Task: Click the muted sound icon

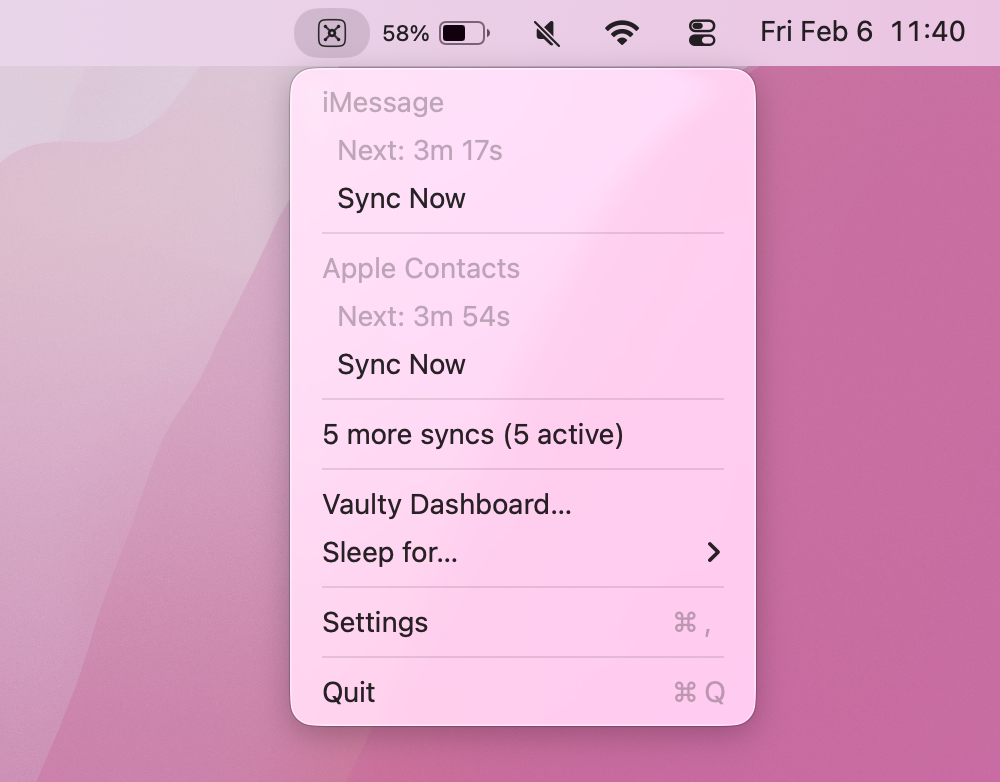Action: [546, 31]
